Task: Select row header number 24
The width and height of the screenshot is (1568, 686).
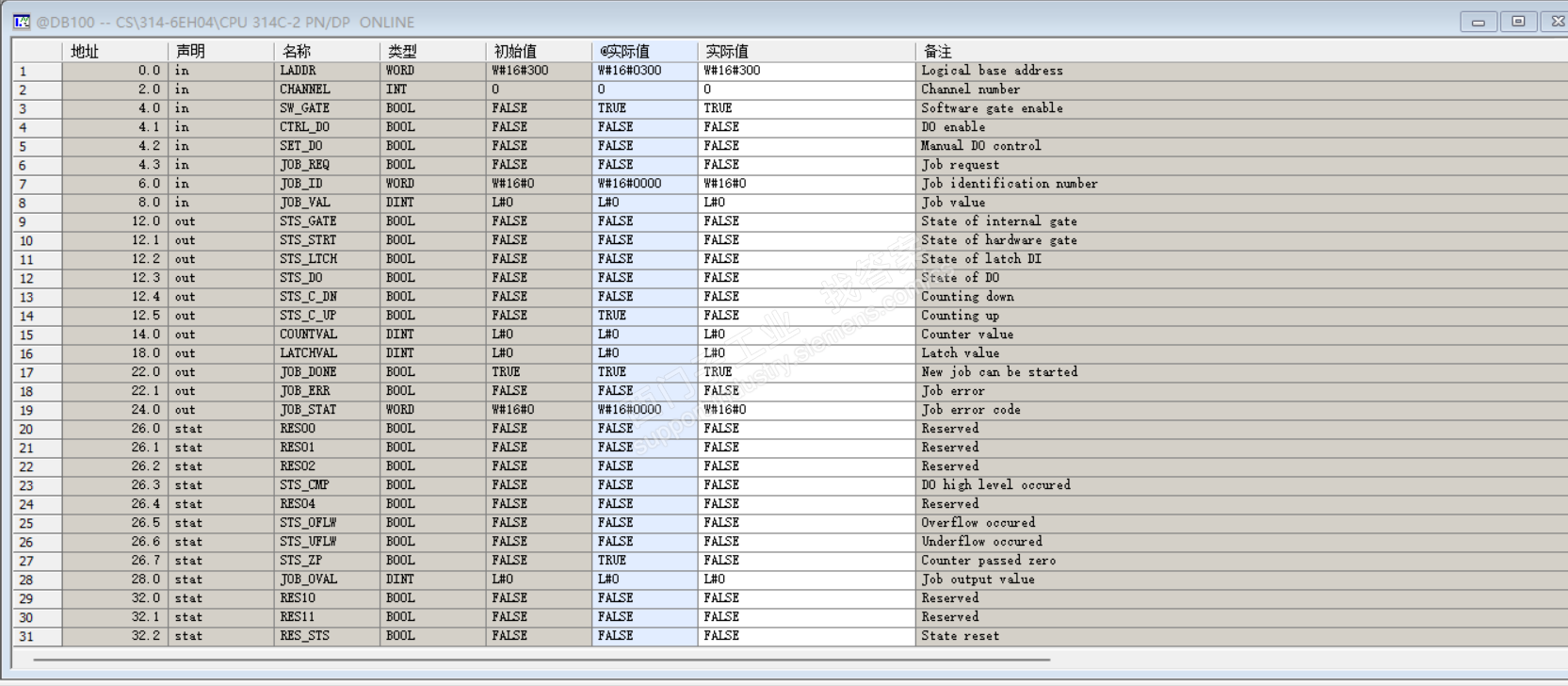Action: (37, 504)
